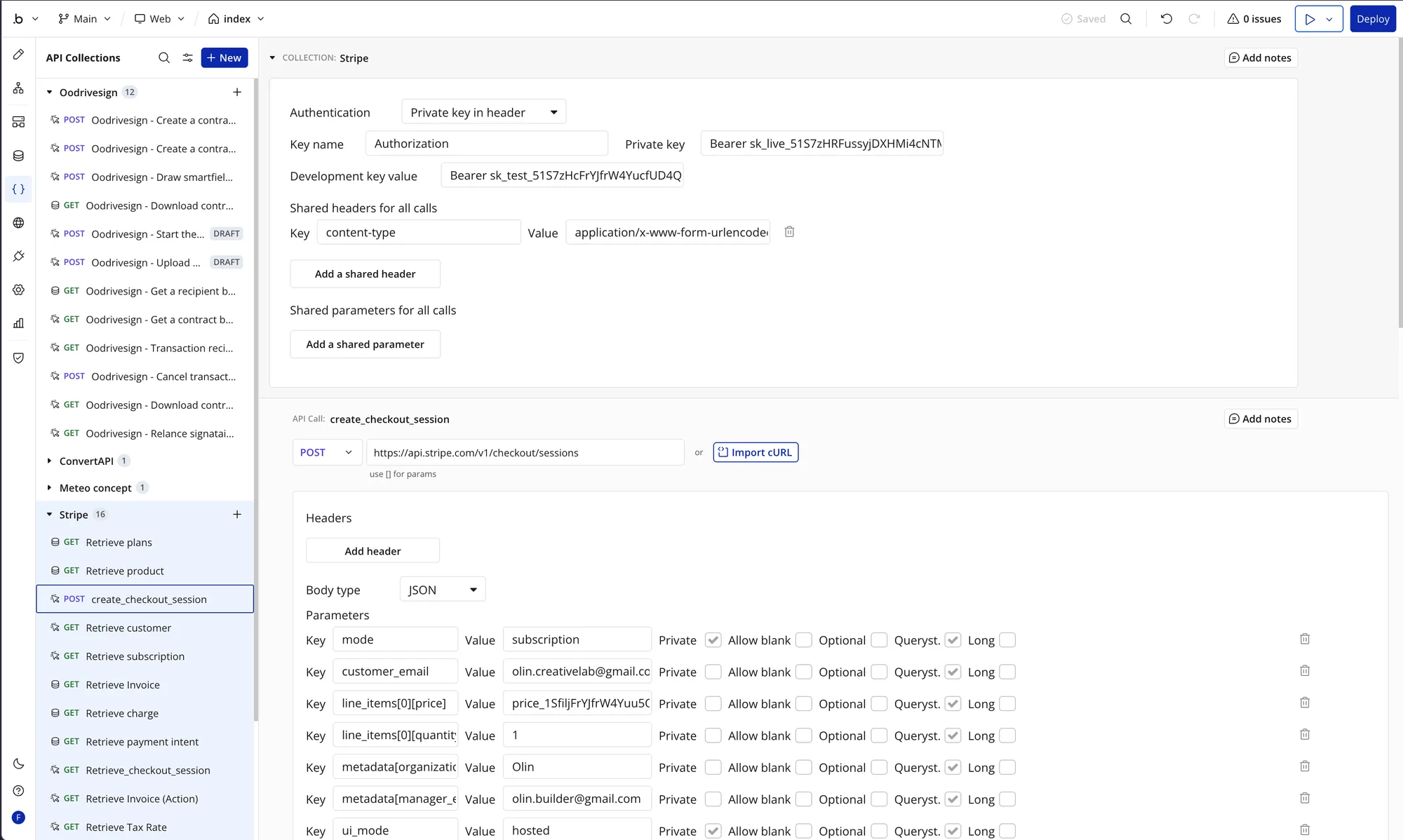This screenshot has height=840, width=1403.
Task: Check Long for the Olin value row
Action: (1007, 767)
